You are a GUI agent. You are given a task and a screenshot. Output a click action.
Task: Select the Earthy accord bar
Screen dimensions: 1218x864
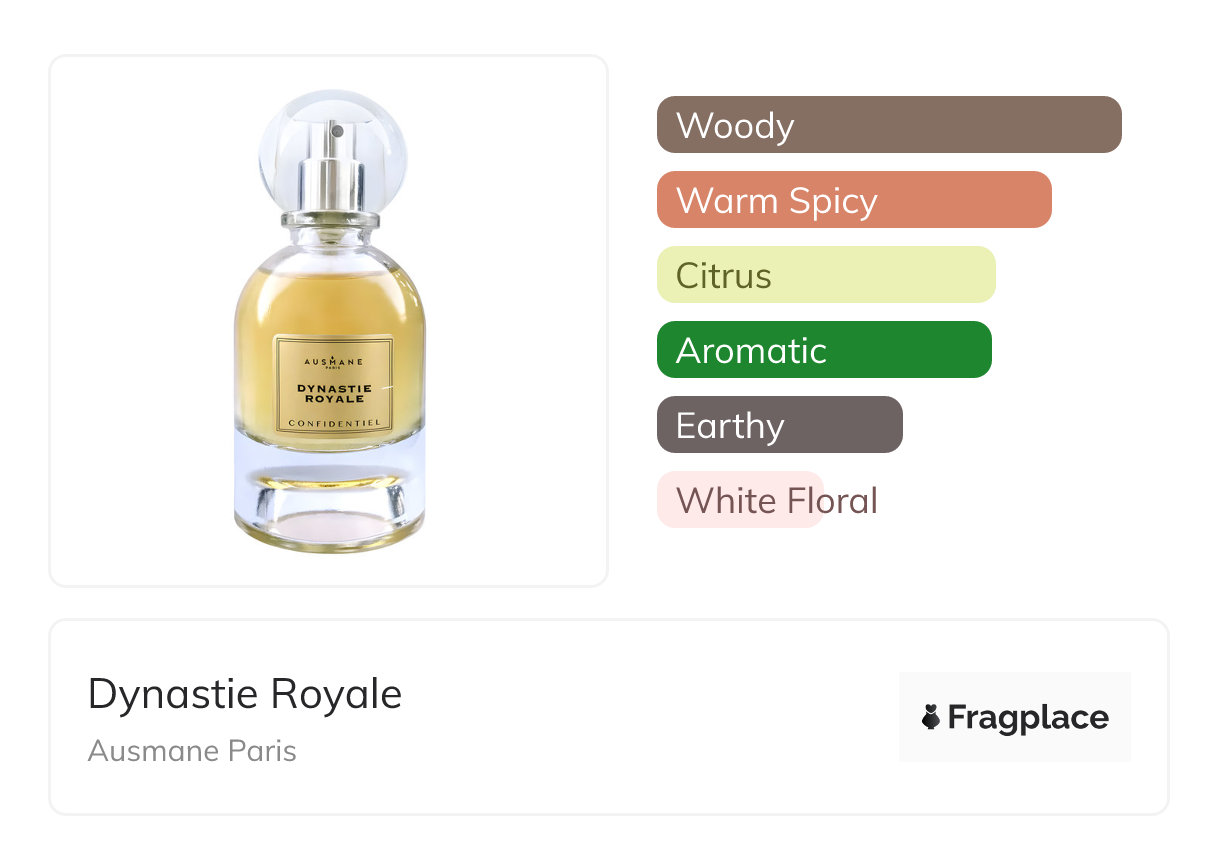(x=780, y=425)
